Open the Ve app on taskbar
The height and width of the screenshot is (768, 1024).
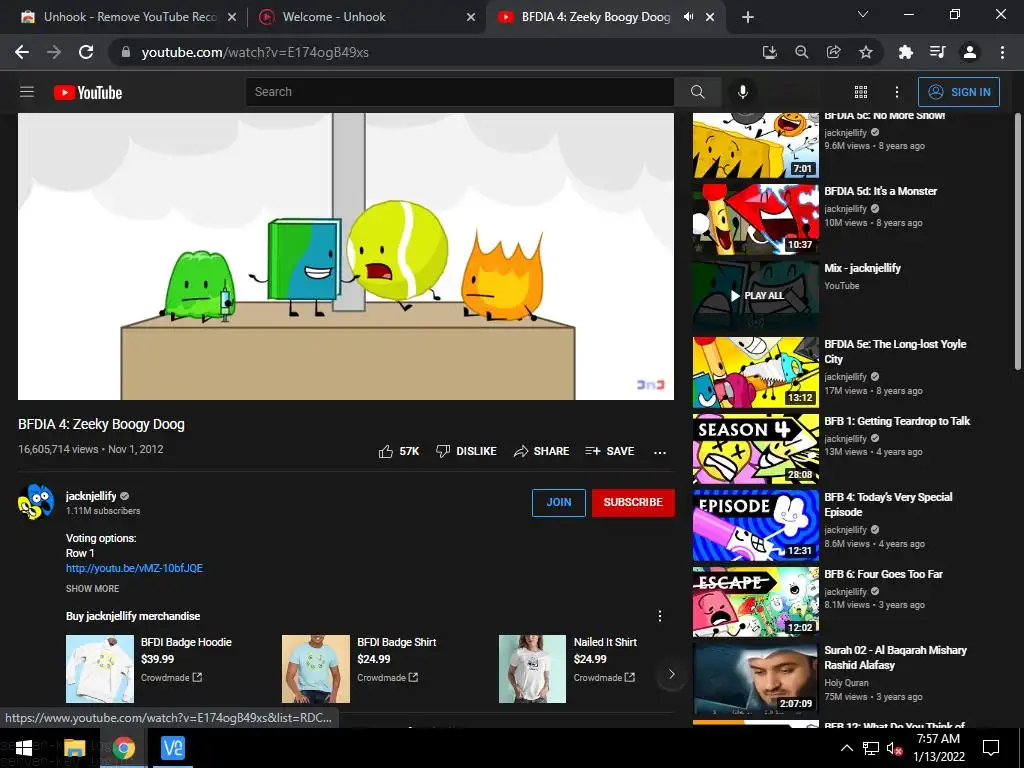coord(173,748)
